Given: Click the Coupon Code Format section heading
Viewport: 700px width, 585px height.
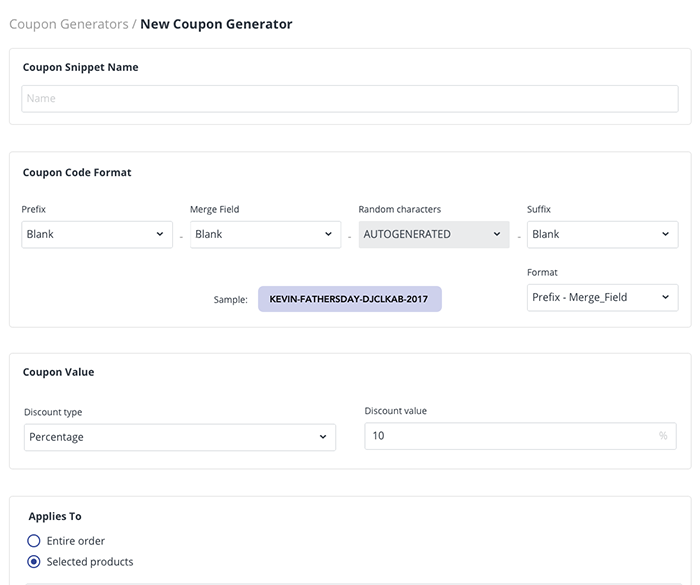Looking at the screenshot, I should (x=77, y=173).
